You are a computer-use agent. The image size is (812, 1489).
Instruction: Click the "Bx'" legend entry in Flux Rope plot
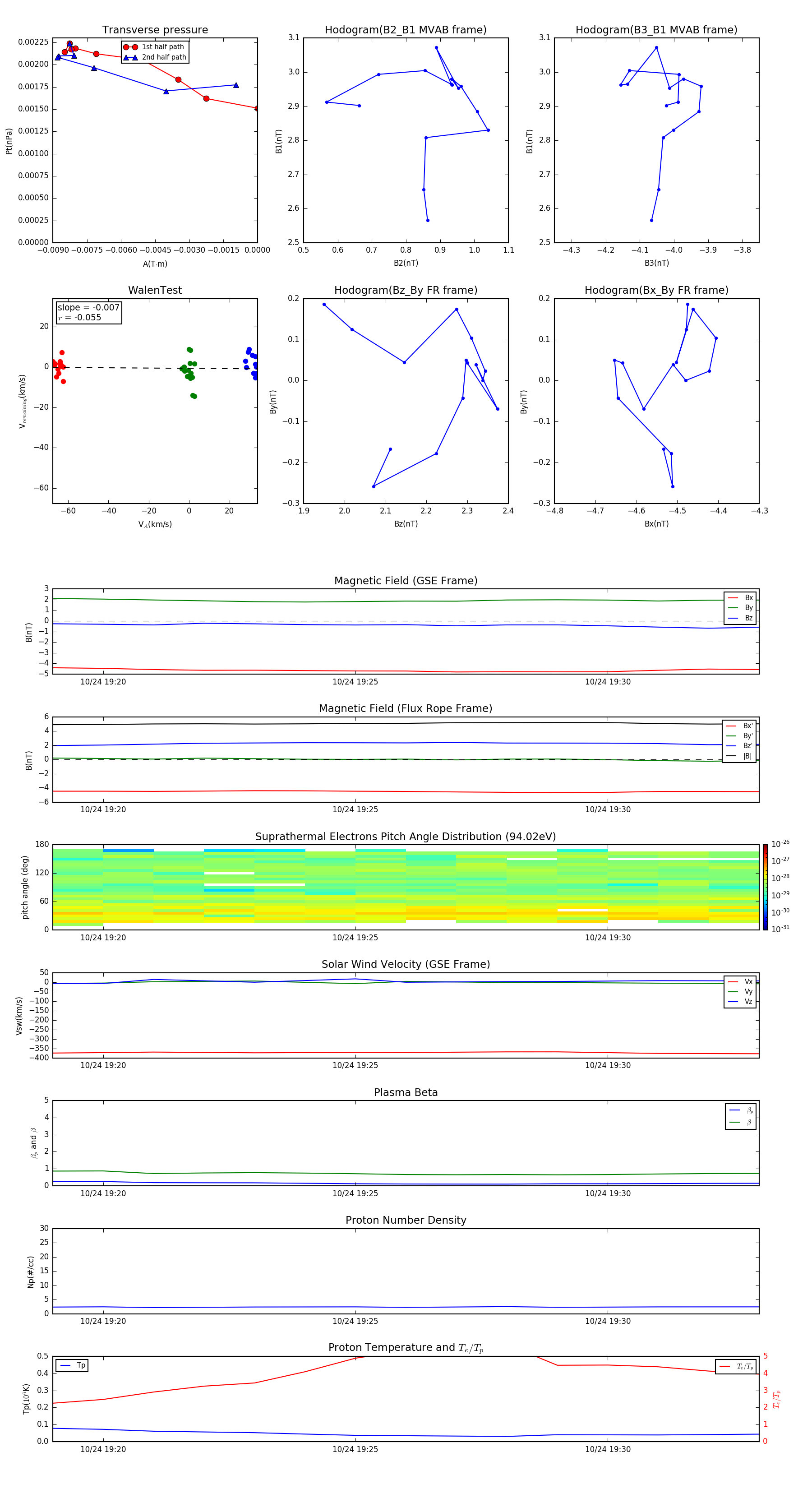point(740,726)
